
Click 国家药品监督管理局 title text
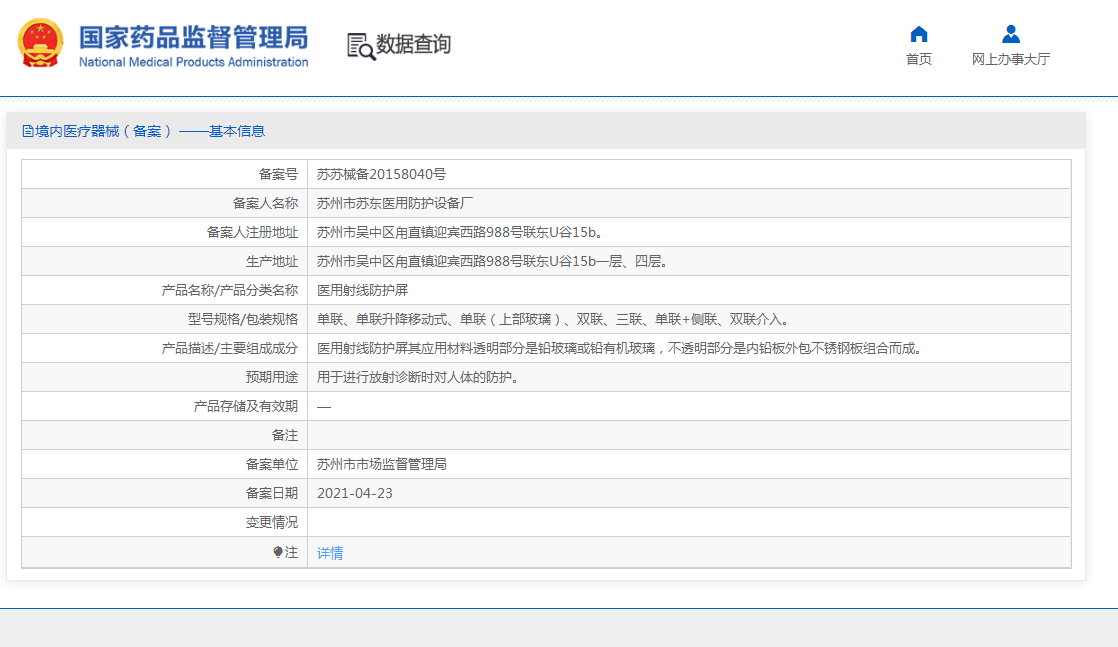(x=193, y=37)
